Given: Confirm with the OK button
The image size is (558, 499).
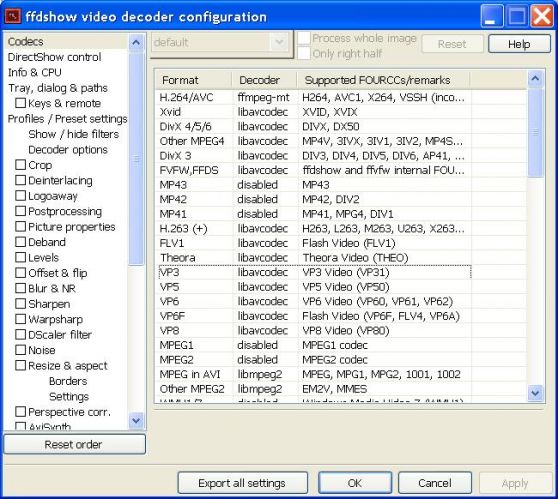Looking at the screenshot, I should coord(355,483).
